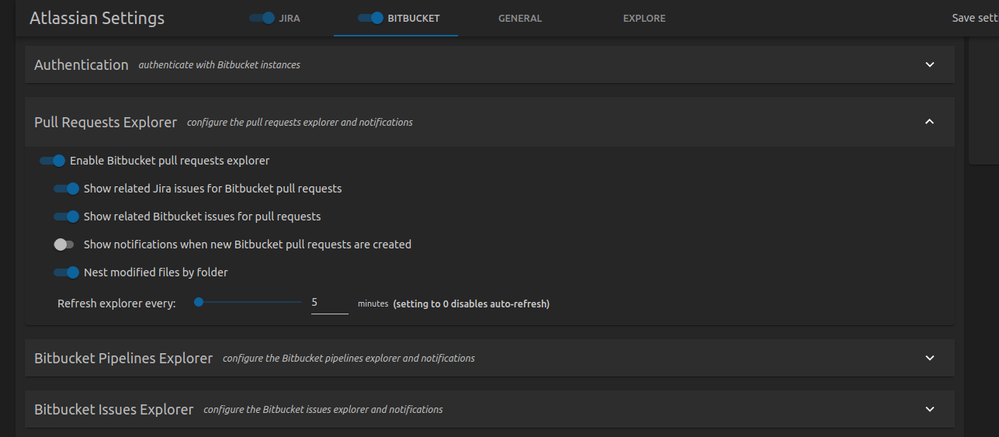Click 'authenticate with Bitbucket instances' description
Image resolution: width=999 pixels, height=437 pixels.
coord(219,65)
